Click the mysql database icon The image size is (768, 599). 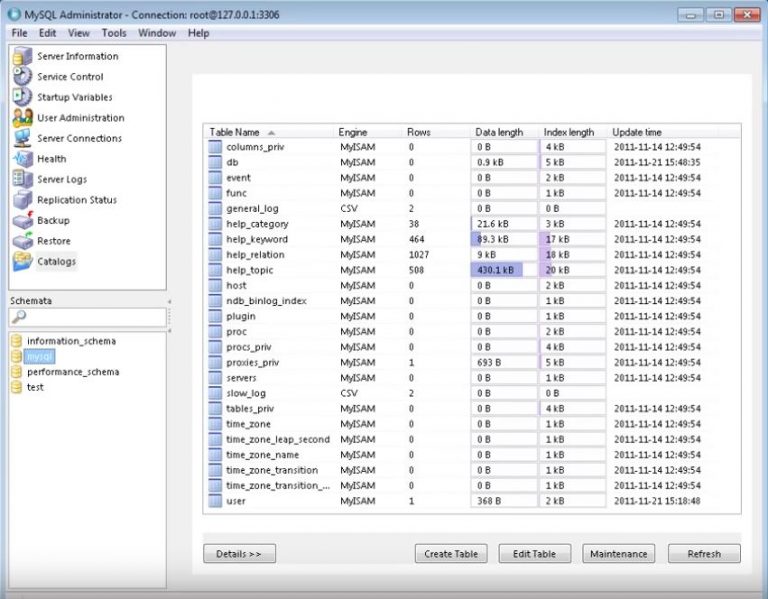tap(17, 356)
